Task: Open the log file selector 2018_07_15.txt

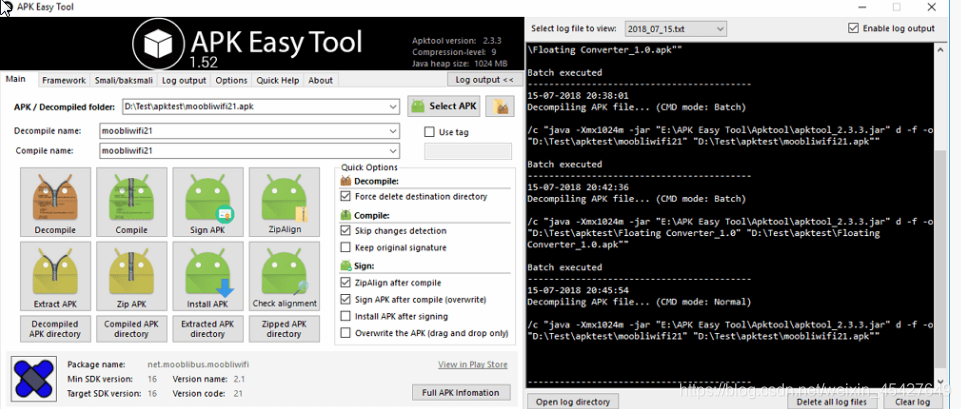Action: tap(675, 28)
